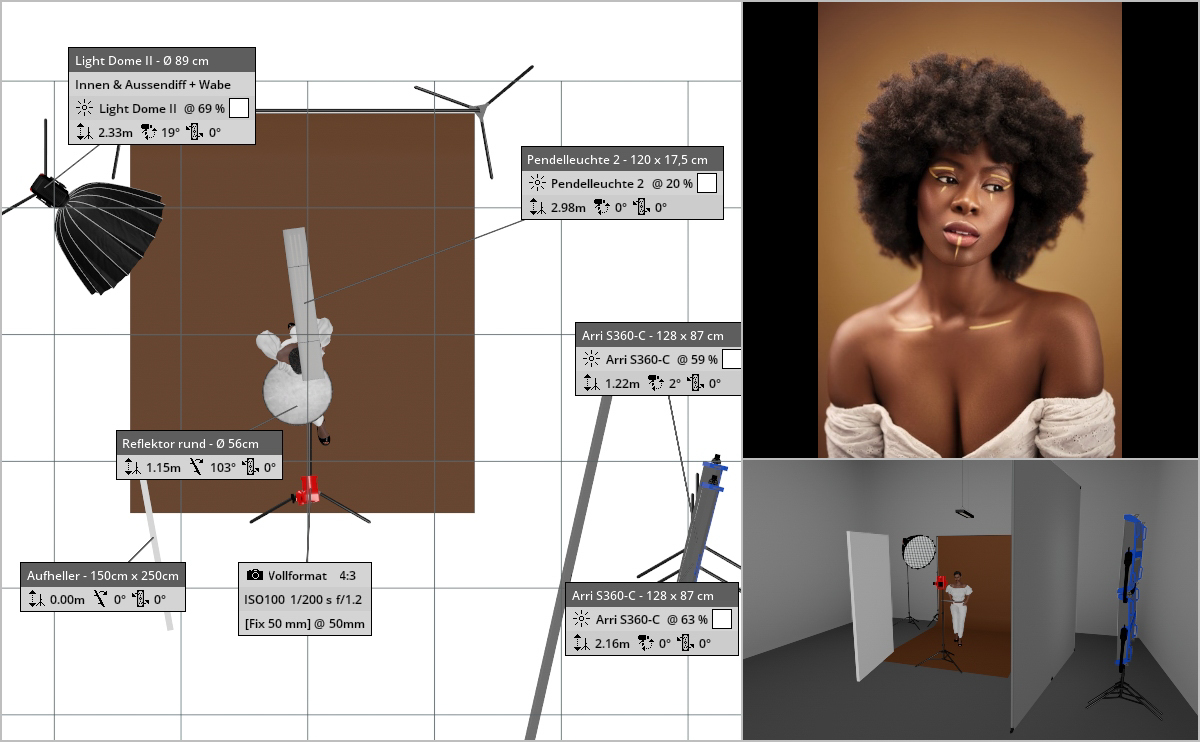The height and width of the screenshot is (742, 1200).
Task: Click the Aufheller 150cm x 250cm label header
Action: tap(103, 575)
